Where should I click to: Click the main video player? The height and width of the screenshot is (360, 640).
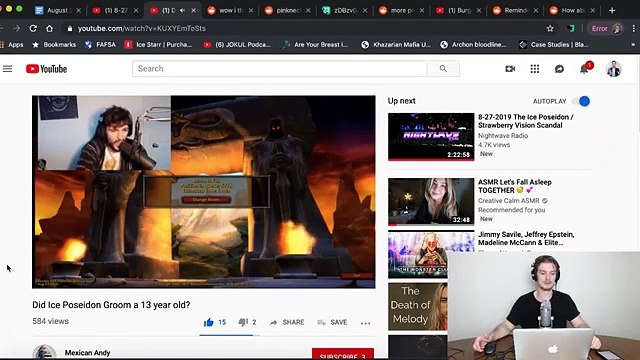[x=204, y=192]
